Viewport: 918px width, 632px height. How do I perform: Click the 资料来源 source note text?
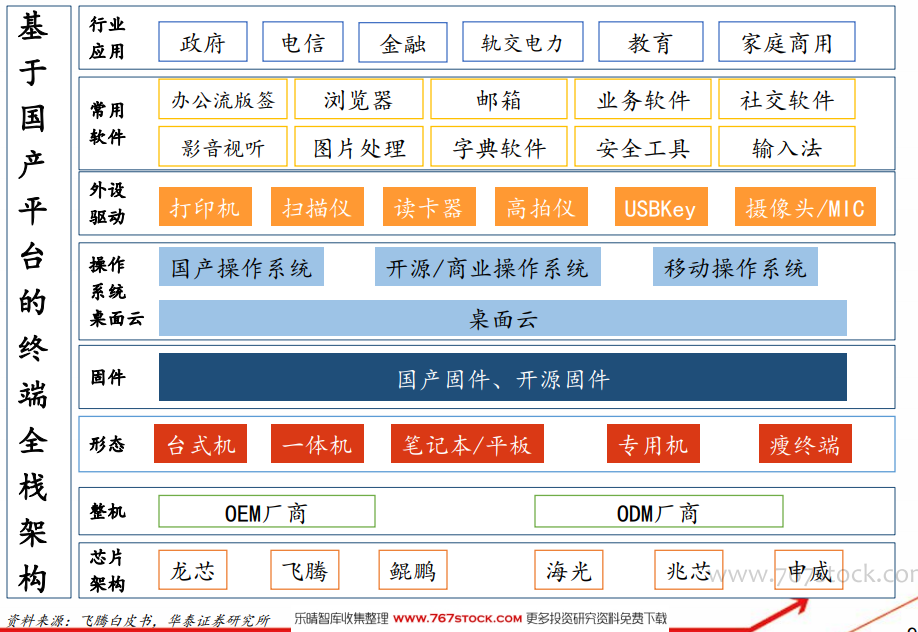(x=138, y=620)
